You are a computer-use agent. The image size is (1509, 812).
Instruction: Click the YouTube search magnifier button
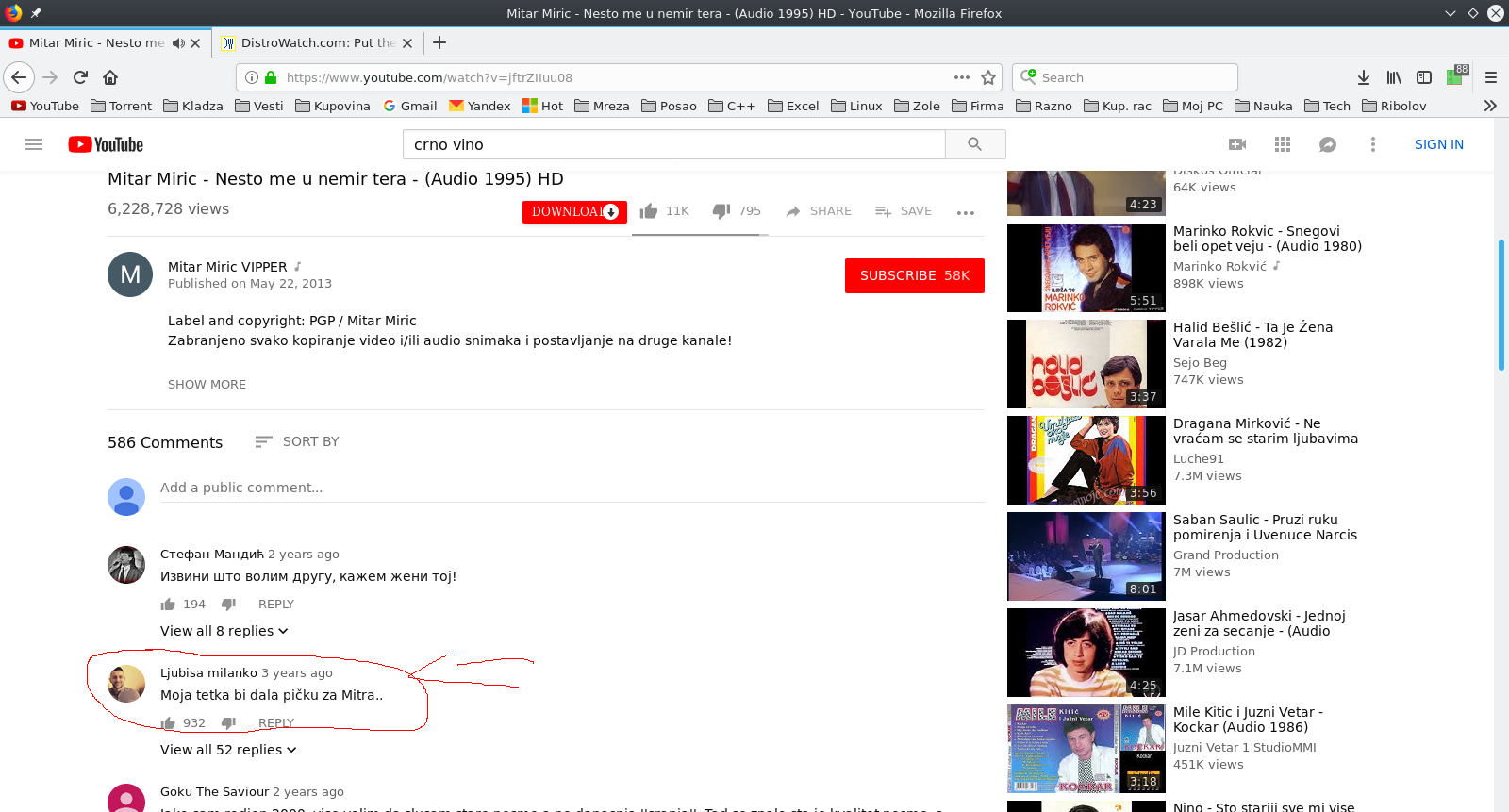pyautogui.click(x=975, y=144)
